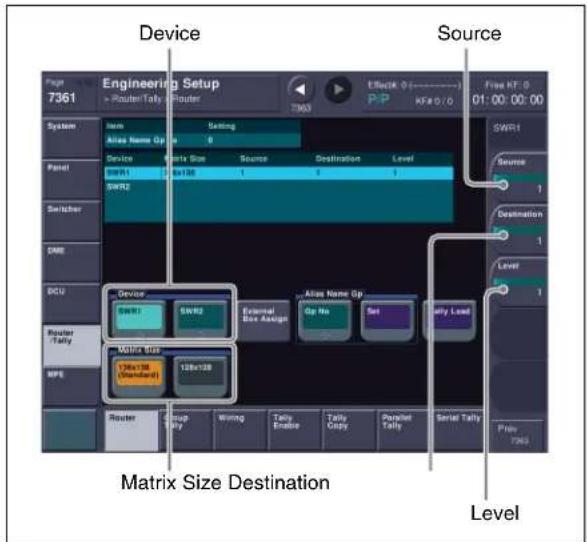
Task: Select the Alias Name Gp setting row
Action: tap(202, 140)
